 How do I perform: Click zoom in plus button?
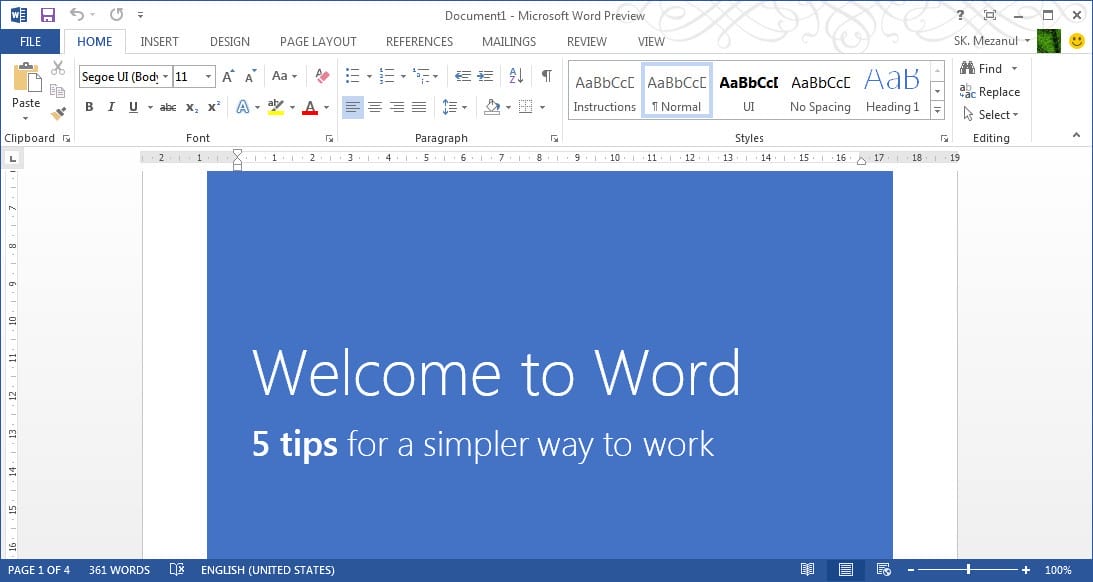[x=1026, y=570]
